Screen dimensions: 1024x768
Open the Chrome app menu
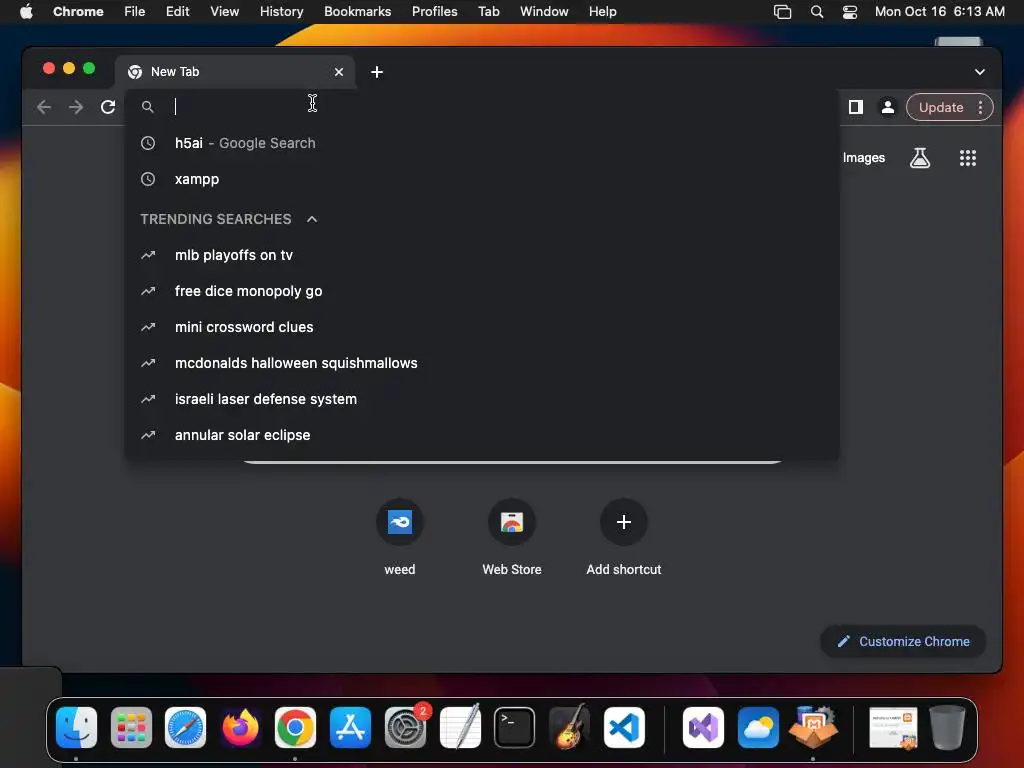click(78, 12)
